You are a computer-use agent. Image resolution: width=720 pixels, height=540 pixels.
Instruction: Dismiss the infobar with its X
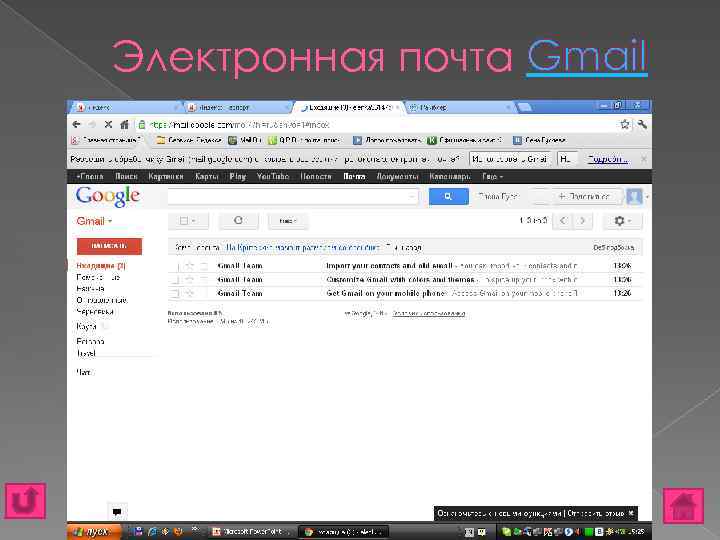click(644, 159)
